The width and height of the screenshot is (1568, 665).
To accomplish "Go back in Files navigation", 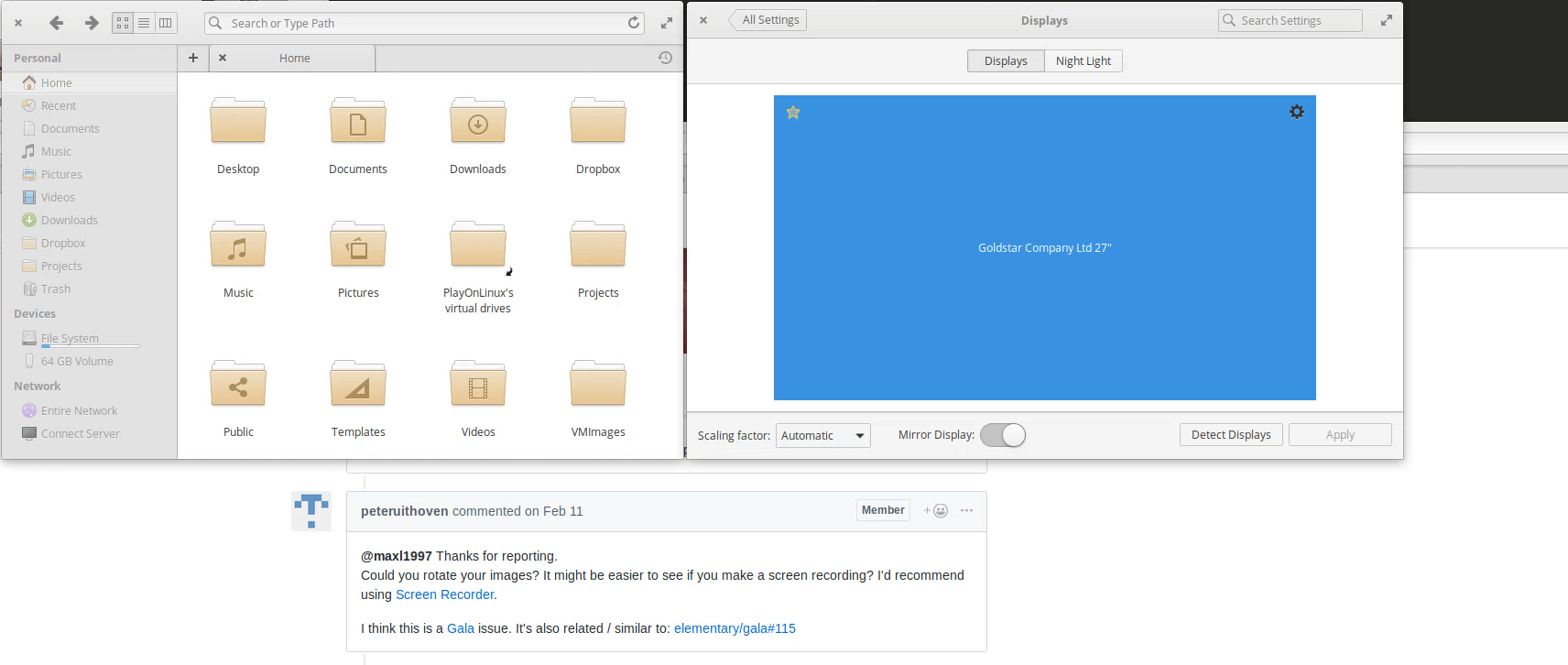I will [57, 23].
